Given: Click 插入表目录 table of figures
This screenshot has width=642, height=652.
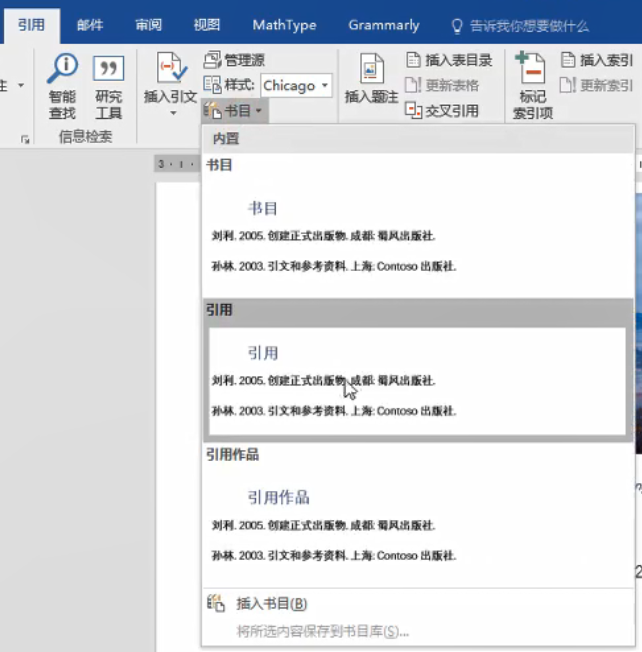Looking at the screenshot, I should click(449, 60).
